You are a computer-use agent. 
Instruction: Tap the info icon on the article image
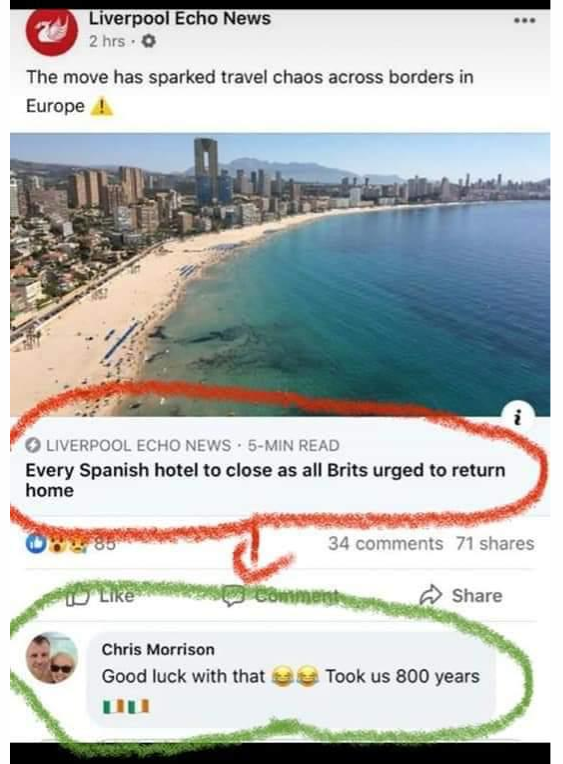tap(518, 417)
